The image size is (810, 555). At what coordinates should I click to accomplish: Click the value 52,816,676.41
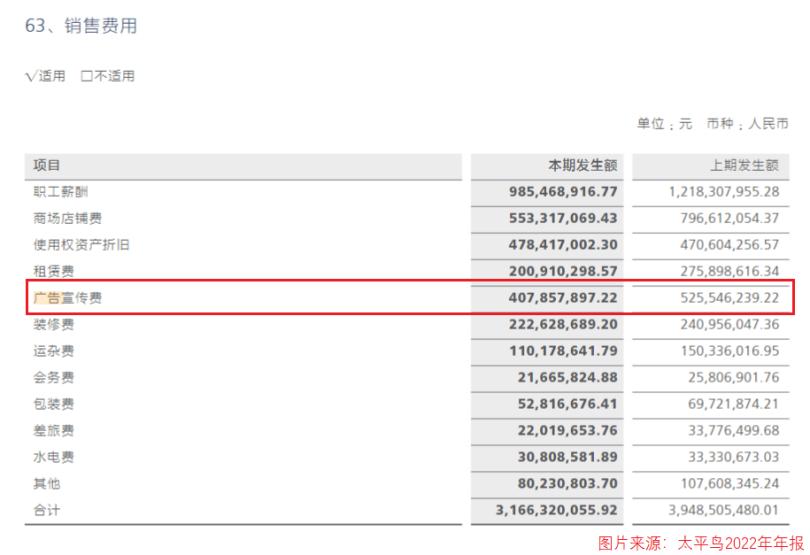[568, 404]
